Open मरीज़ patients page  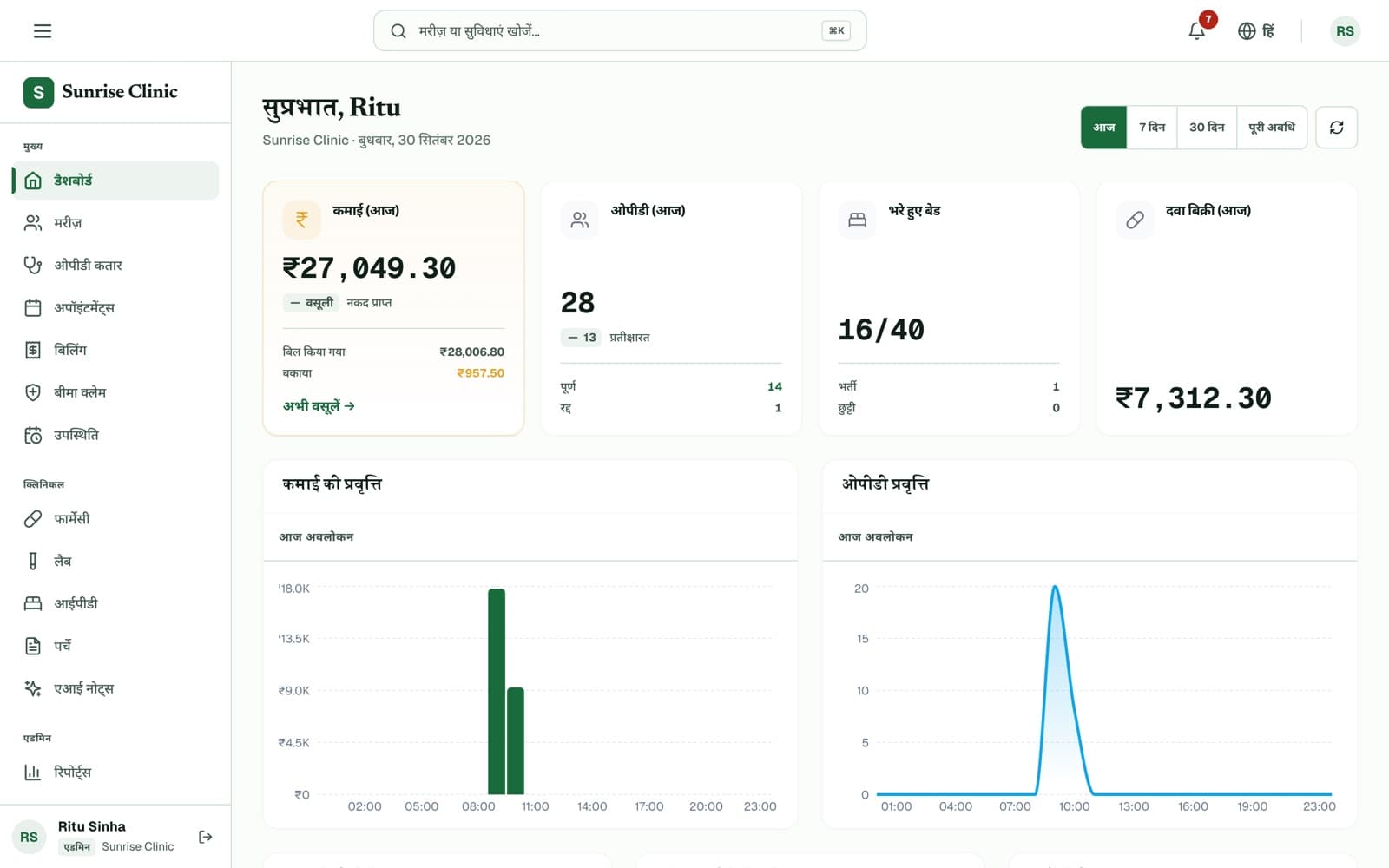pyautogui.click(x=115, y=223)
